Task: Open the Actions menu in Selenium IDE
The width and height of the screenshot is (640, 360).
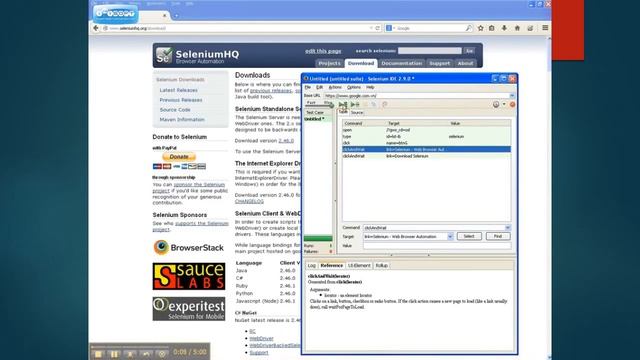Action: point(335,87)
